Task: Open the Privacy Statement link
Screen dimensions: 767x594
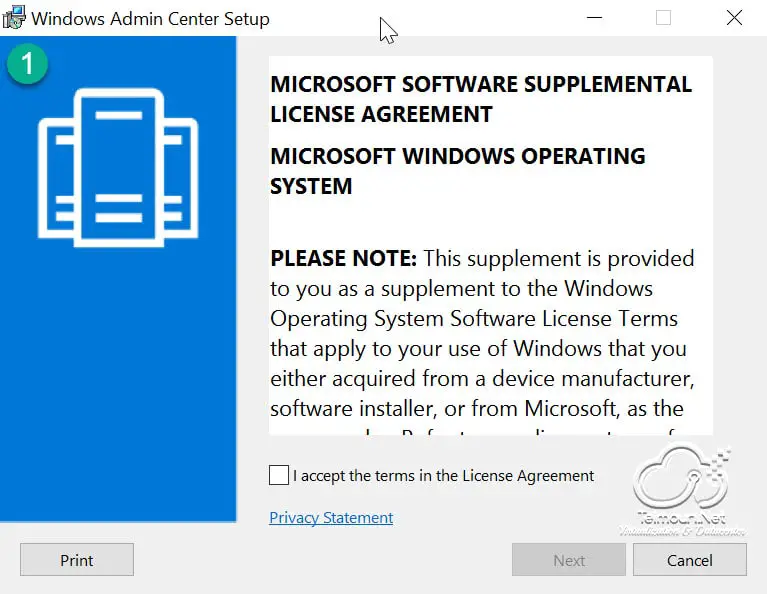Action: pos(331,517)
